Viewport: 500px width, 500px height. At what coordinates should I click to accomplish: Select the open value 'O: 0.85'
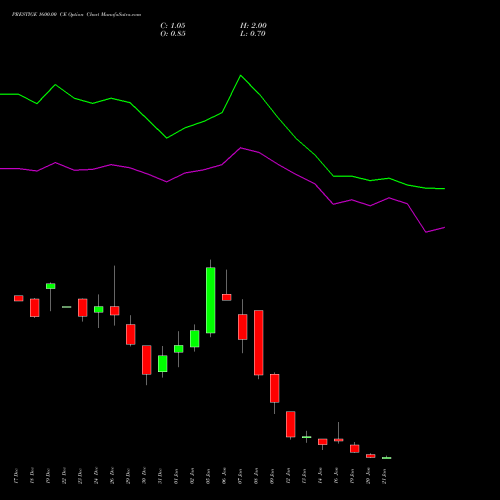tap(173, 33)
